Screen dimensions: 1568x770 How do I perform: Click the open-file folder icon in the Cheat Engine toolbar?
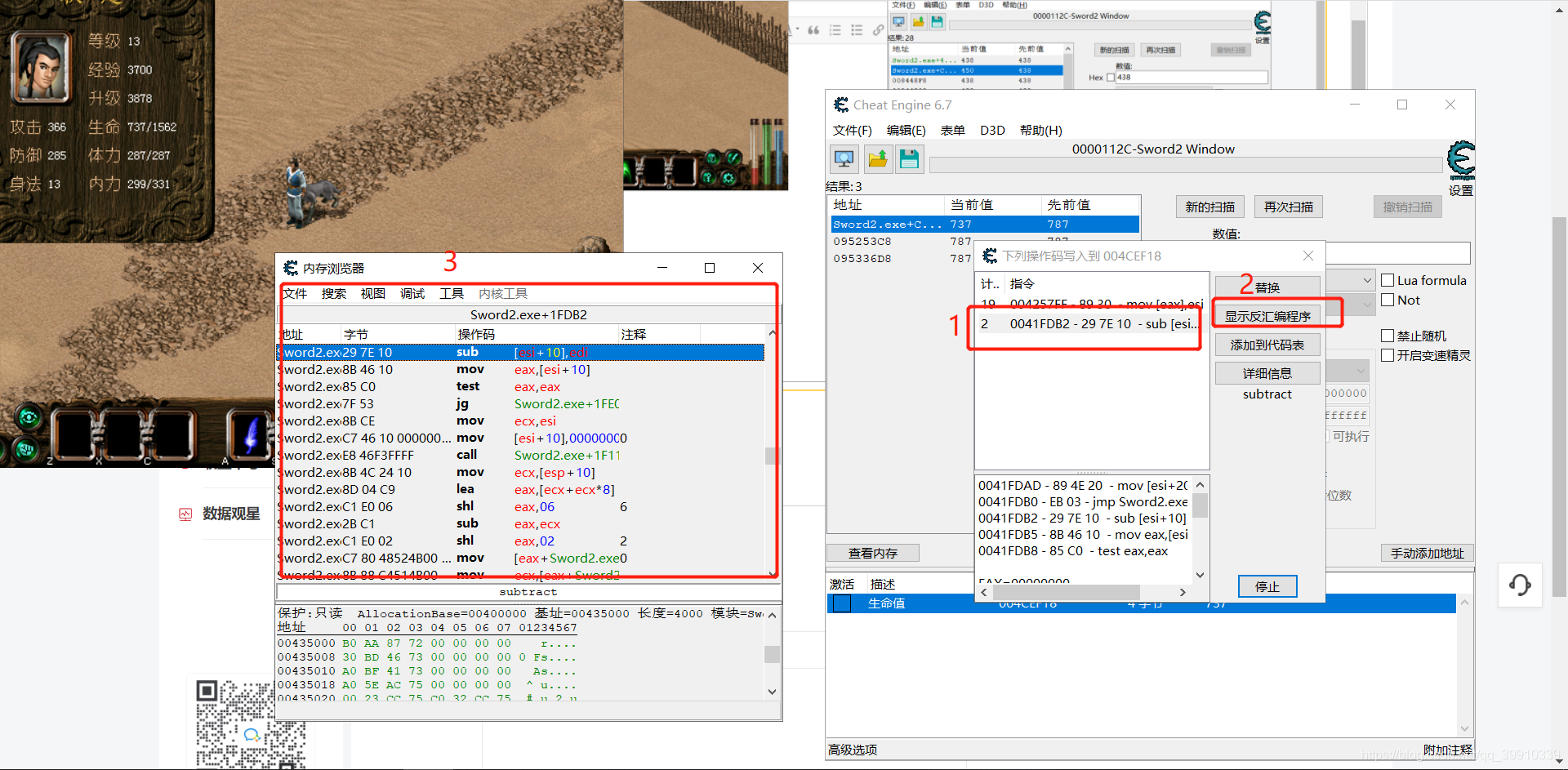coord(878,158)
